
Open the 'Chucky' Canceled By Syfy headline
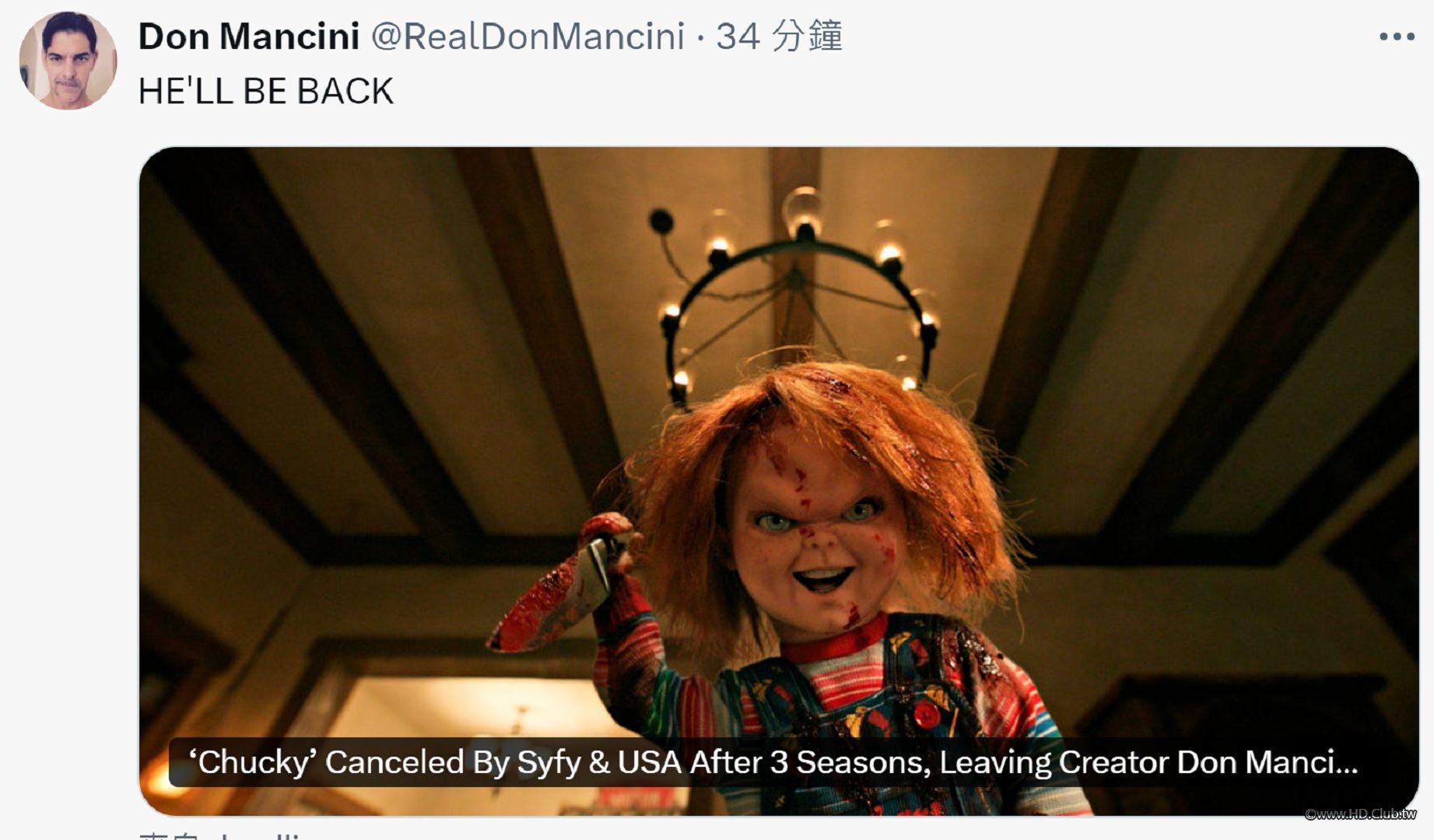[773, 762]
